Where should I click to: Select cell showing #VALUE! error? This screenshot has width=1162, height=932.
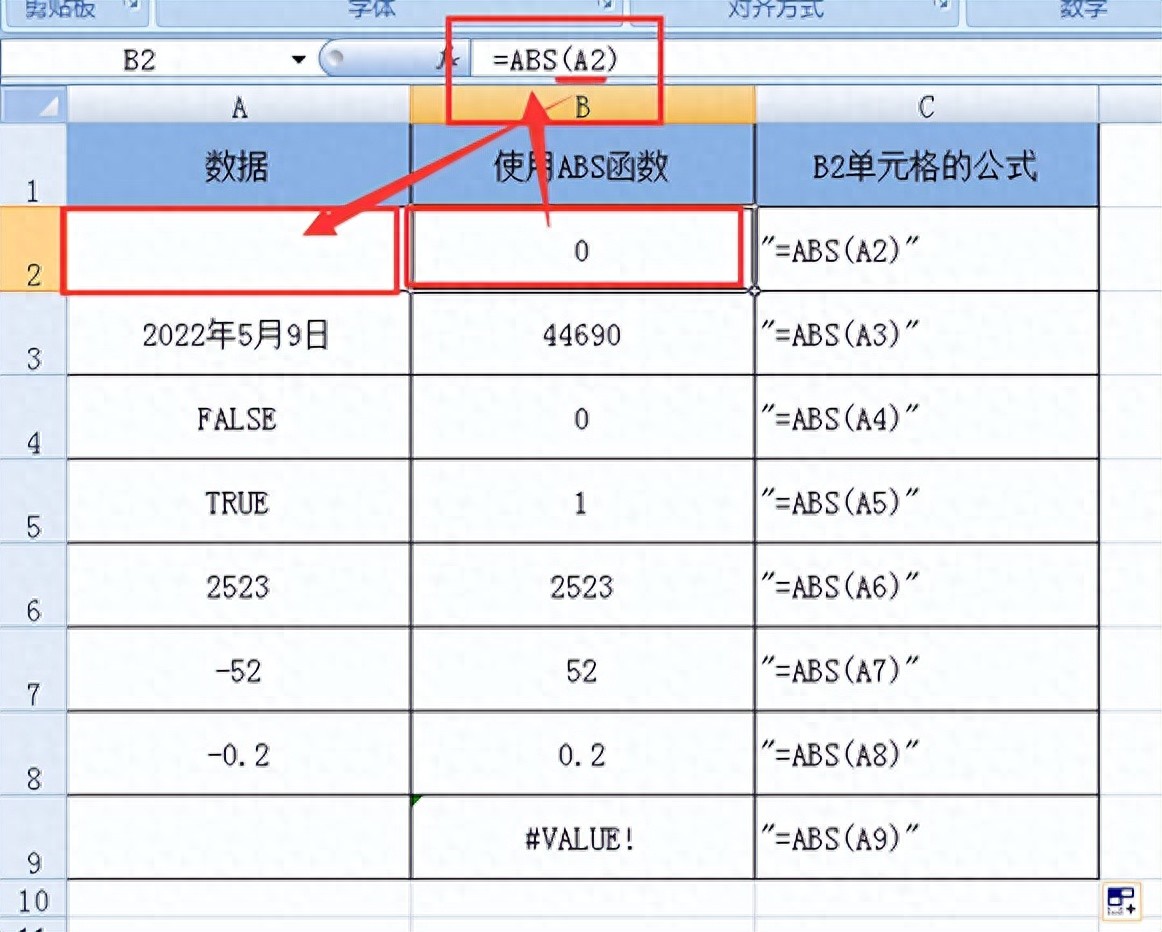pos(582,837)
